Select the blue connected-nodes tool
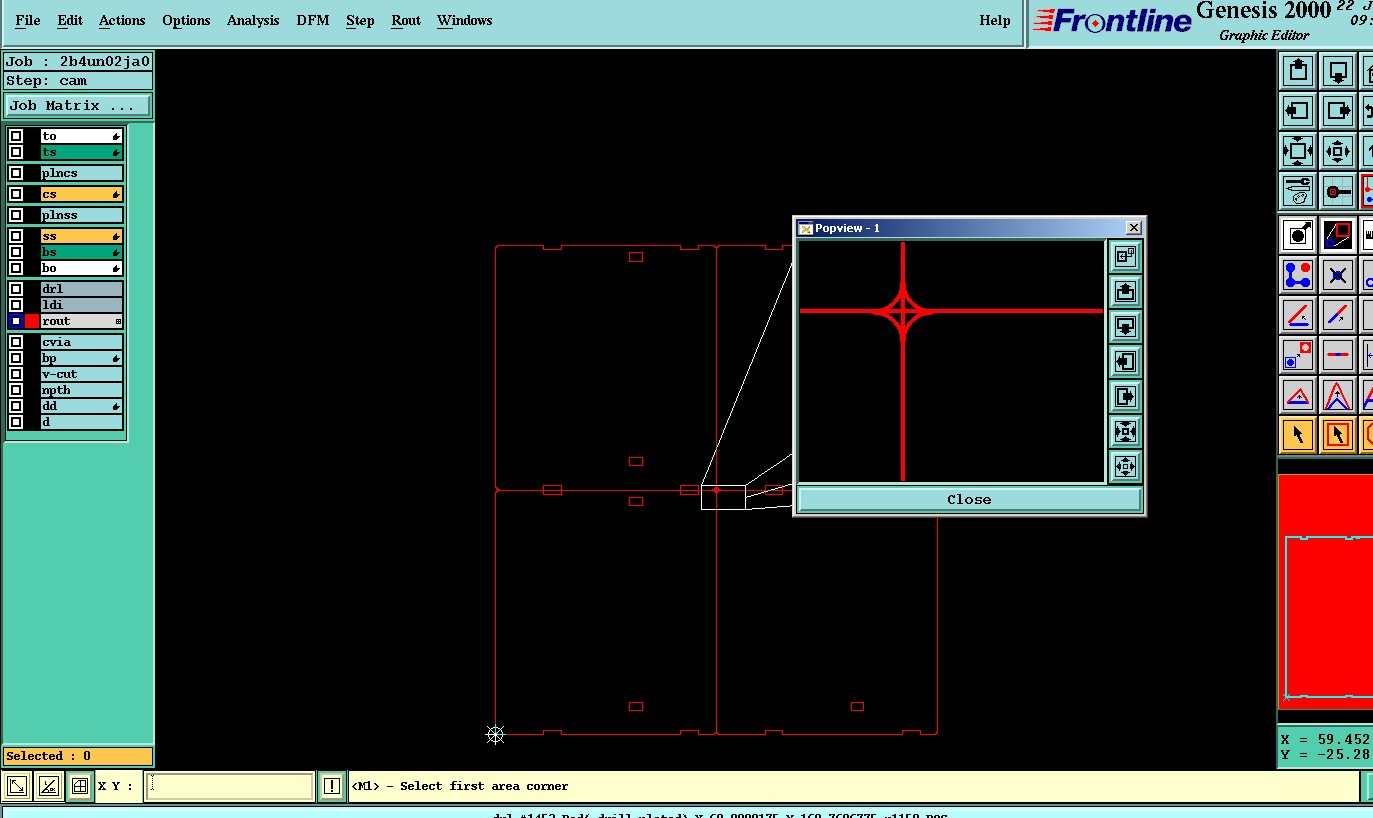This screenshot has width=1373, height=818. 1298,275
